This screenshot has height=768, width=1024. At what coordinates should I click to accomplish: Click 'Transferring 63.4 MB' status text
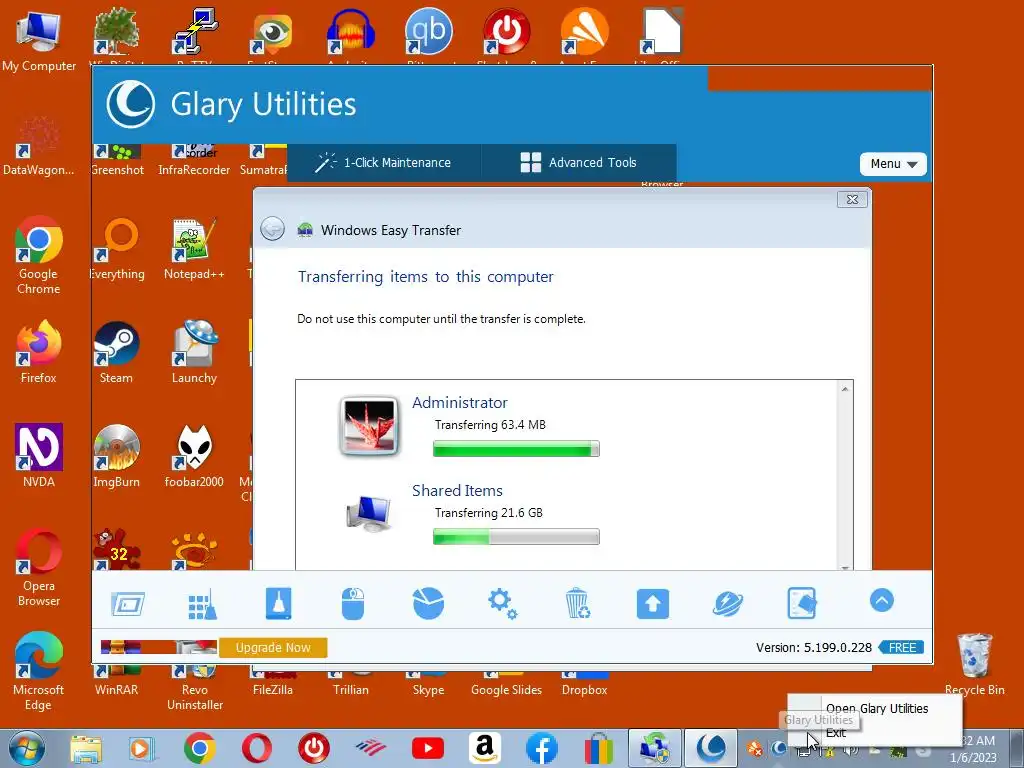click(490, 424)
